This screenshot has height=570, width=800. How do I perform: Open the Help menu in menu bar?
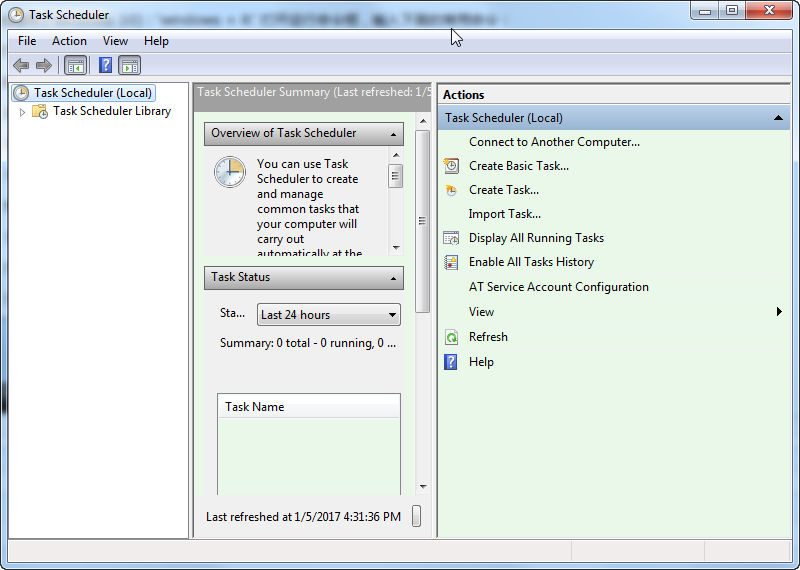[156, 41]
